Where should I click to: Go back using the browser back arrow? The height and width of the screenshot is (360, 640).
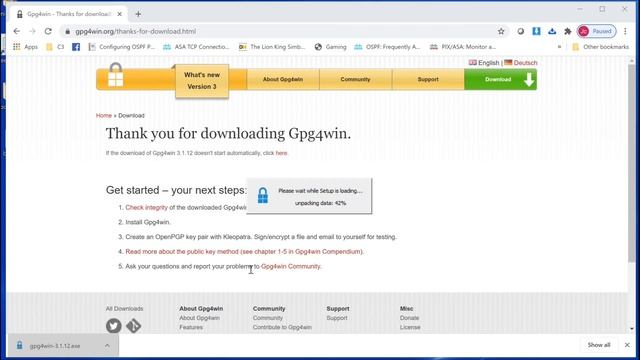pos(17,31)
